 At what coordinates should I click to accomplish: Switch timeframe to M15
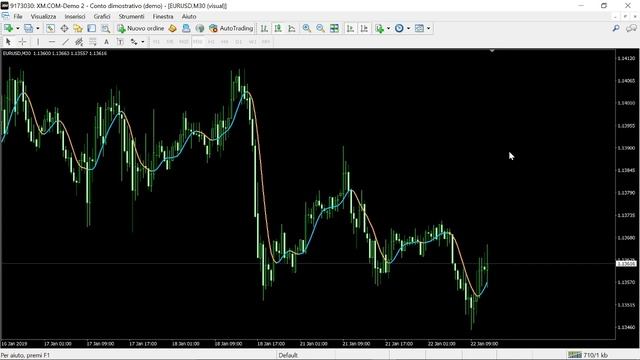tap(184, 42)
